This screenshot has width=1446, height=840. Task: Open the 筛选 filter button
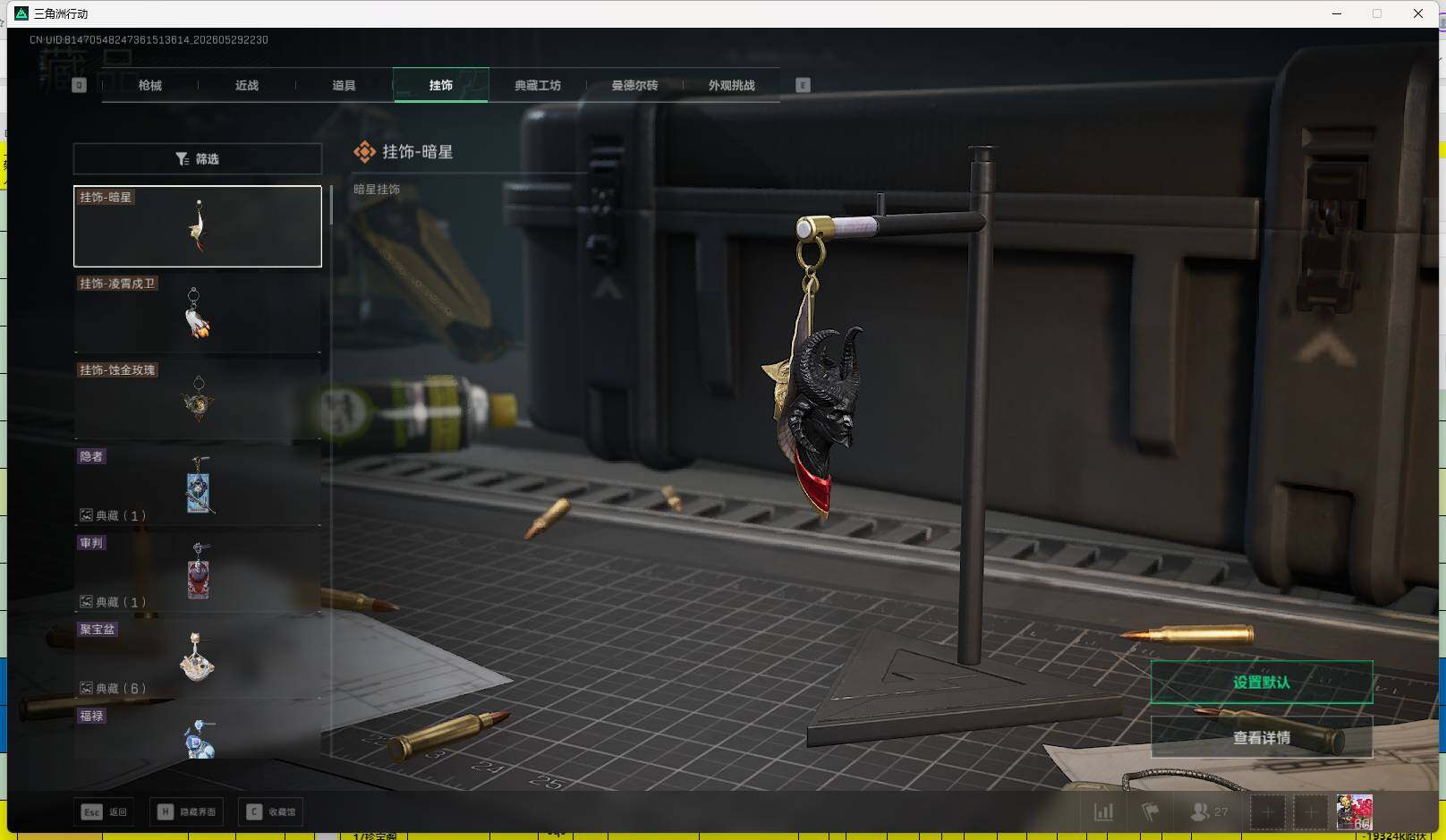coord(198,158)
